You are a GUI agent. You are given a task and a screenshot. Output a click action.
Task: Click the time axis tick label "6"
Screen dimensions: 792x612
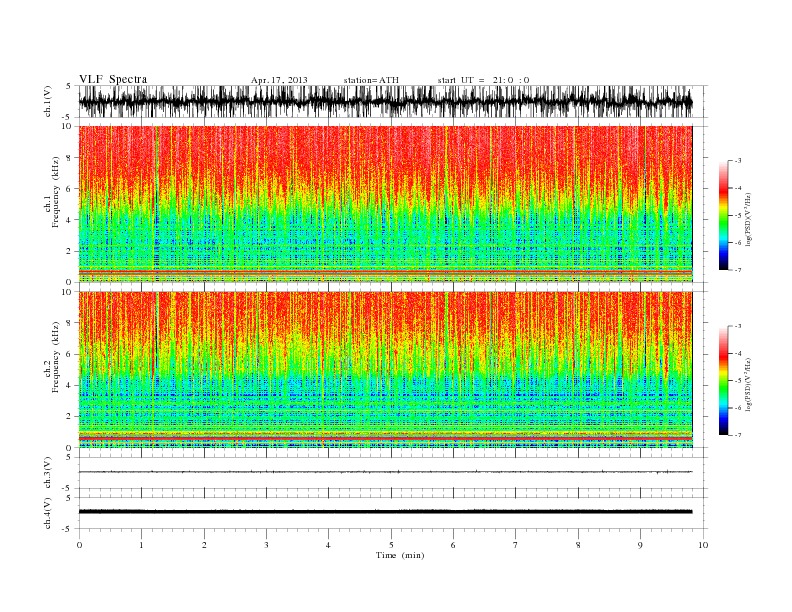pos(453,545)
